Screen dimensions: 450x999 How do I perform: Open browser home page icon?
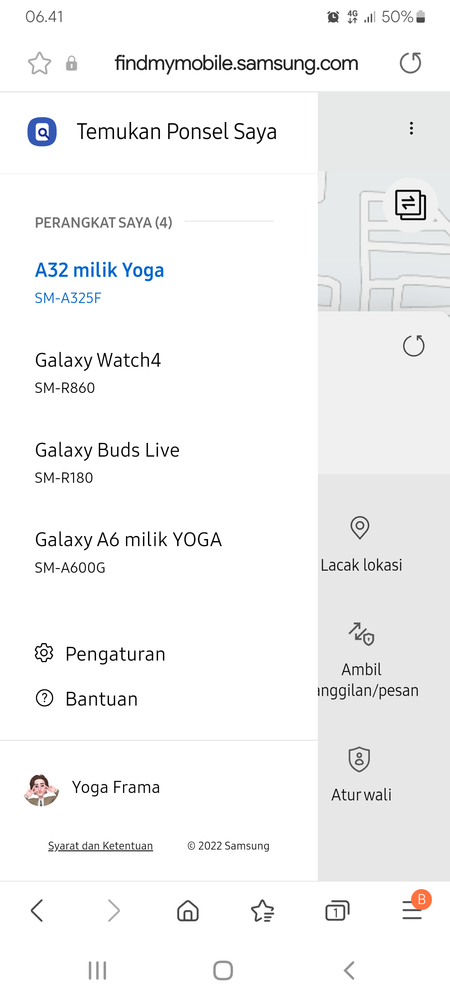coord(187,911)
